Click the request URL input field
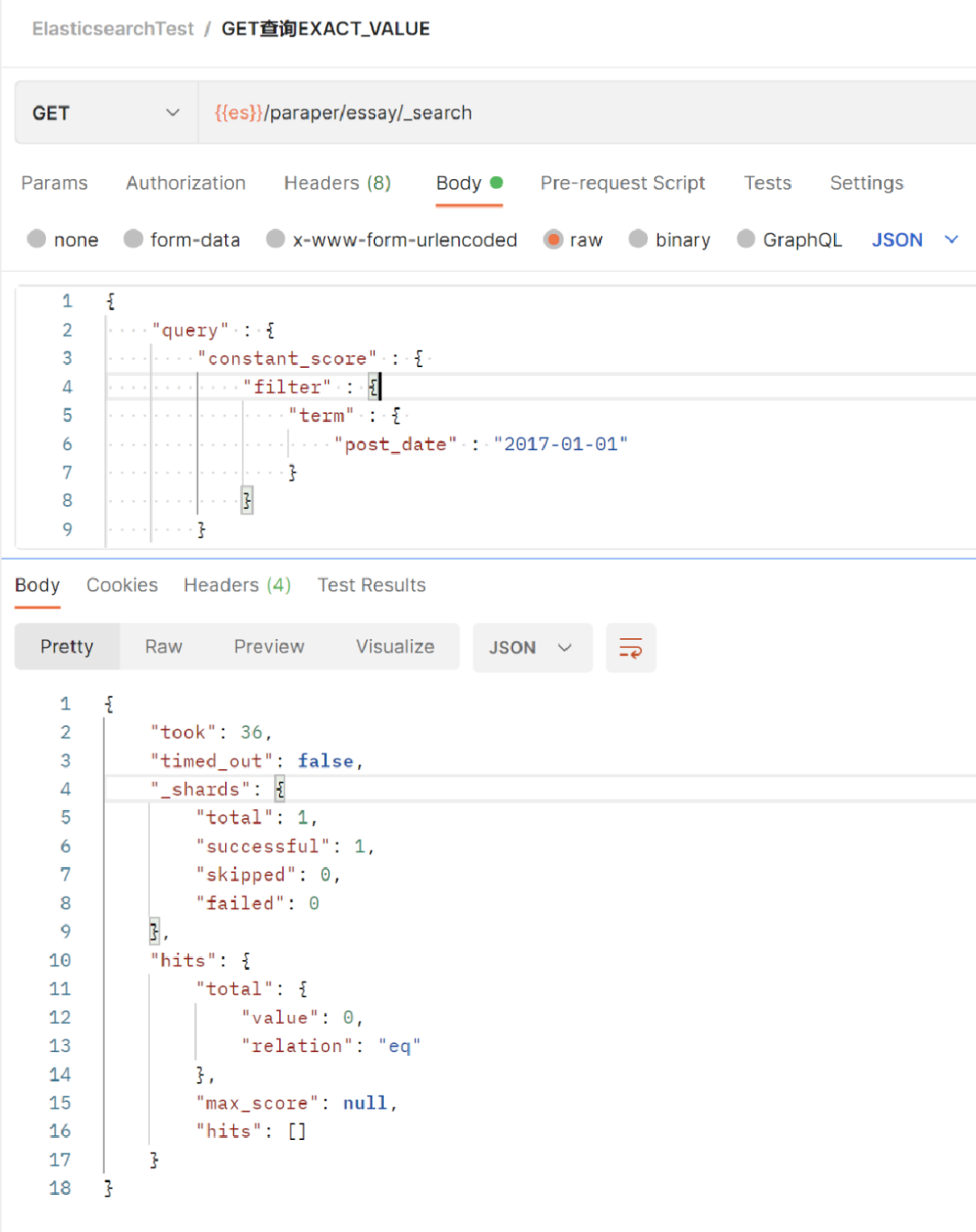Image resolution: width=976 pixels, height=1232 pixels. coord(587,113)
